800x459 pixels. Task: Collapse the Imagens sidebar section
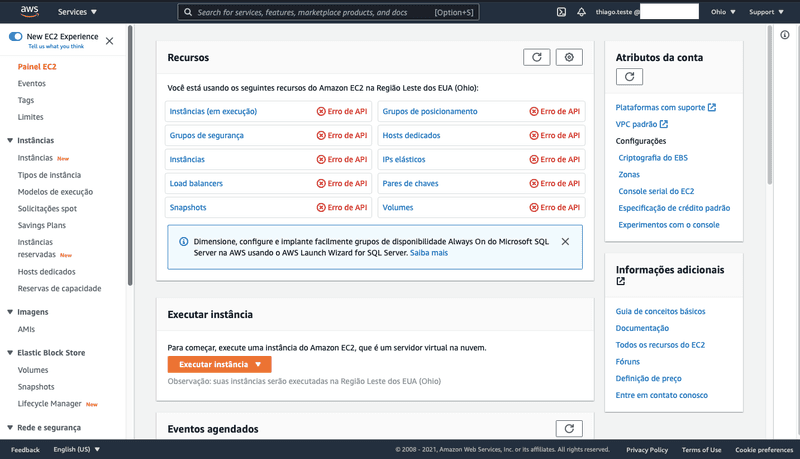pyautogui.click(x=10, y=312)
